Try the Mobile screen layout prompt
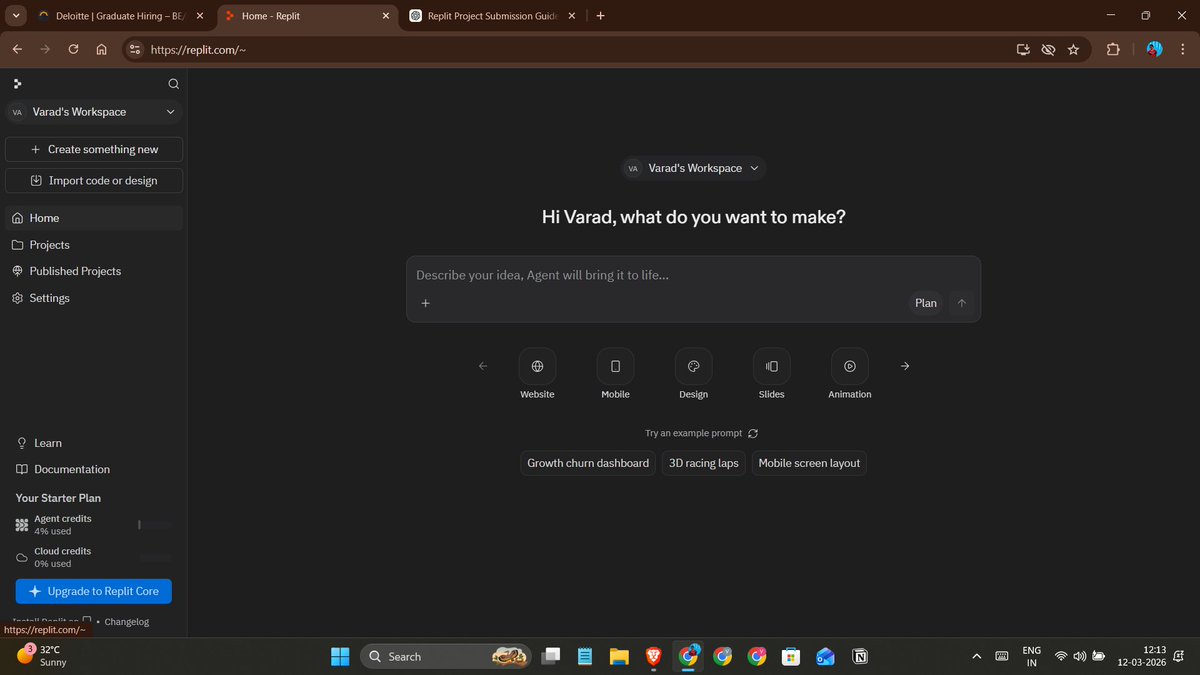The image size is (1200, 675). (809, 463)
